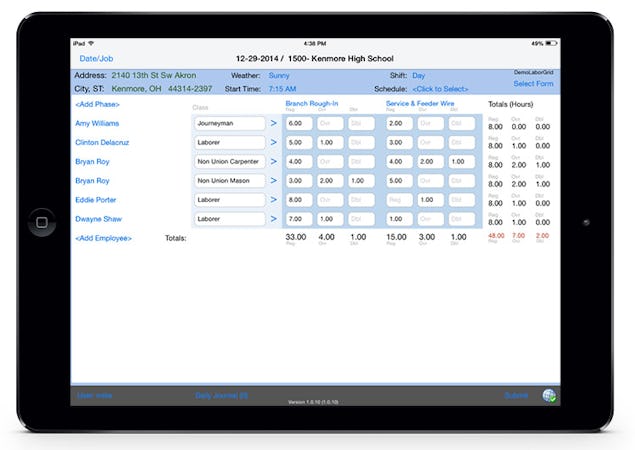The image size is (635, 450).
Task: Change the Day shift value
Action: coord(419,75)
